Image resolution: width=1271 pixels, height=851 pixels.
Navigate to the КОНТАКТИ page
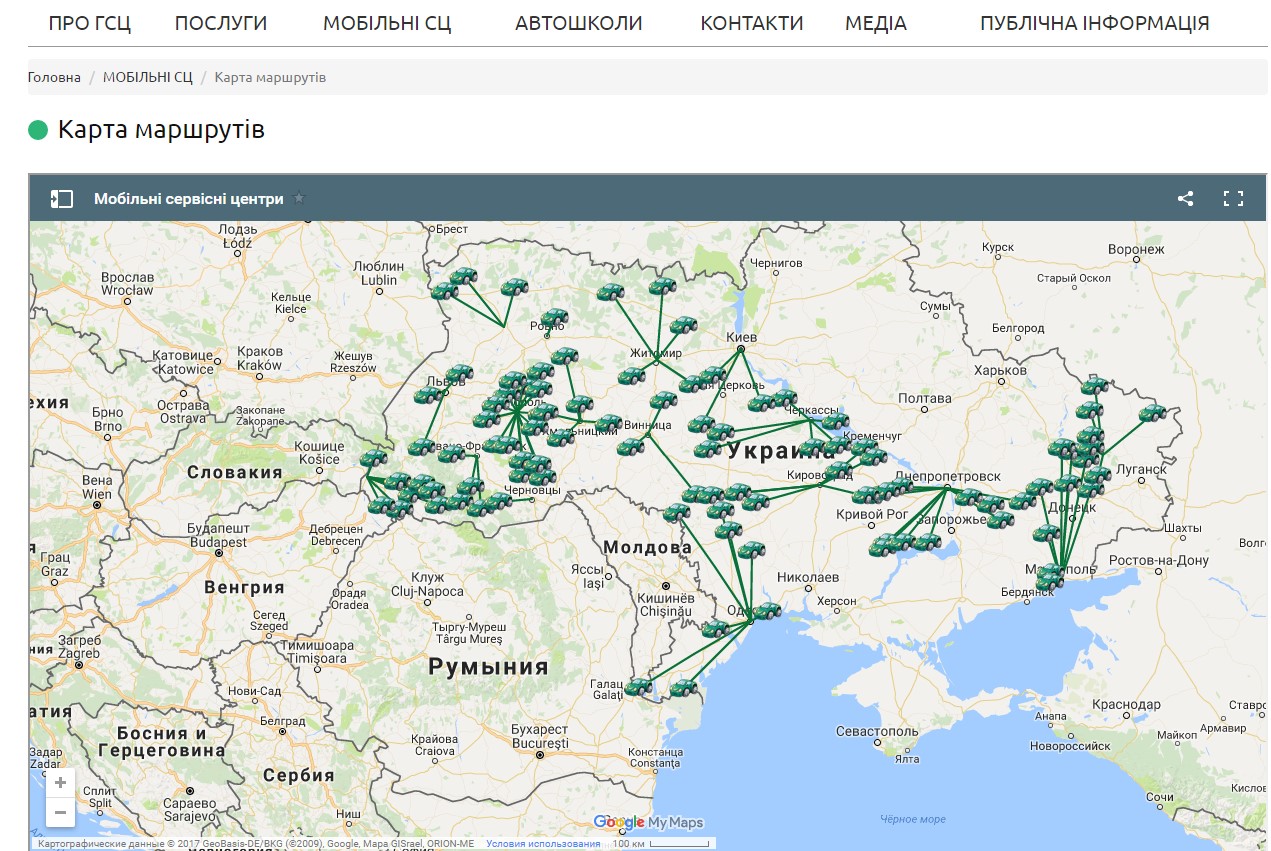[751, 23]
